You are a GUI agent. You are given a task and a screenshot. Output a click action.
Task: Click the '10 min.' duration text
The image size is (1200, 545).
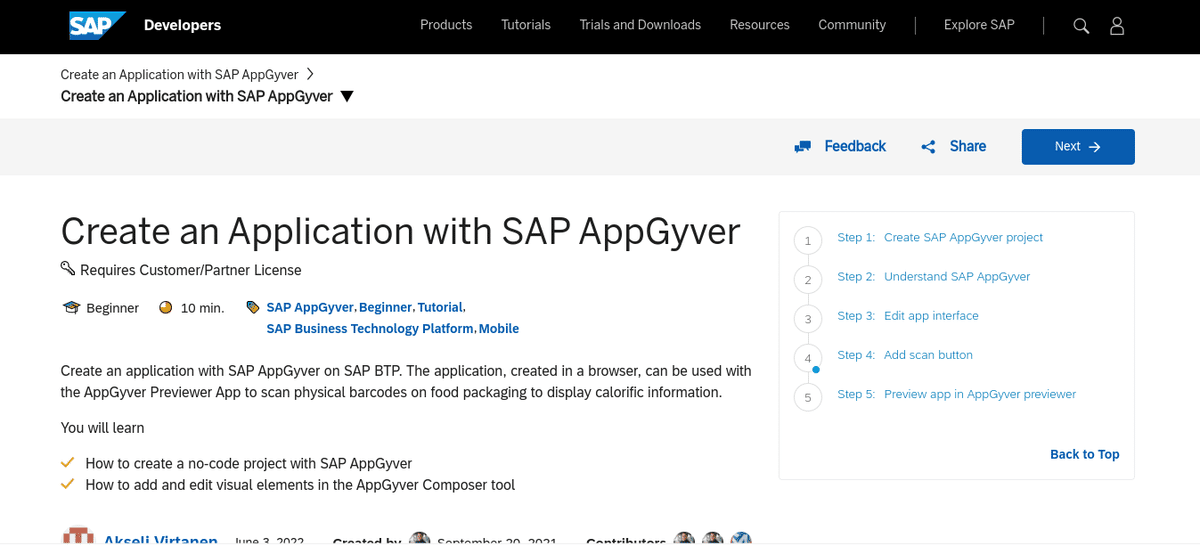click(x=203, y=308)
